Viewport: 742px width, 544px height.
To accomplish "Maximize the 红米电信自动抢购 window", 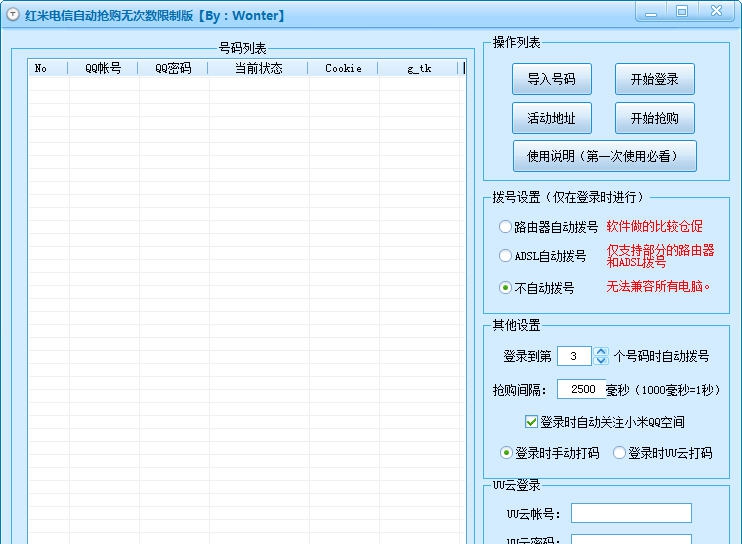I will pyautogui.click(x=682, y=11).
